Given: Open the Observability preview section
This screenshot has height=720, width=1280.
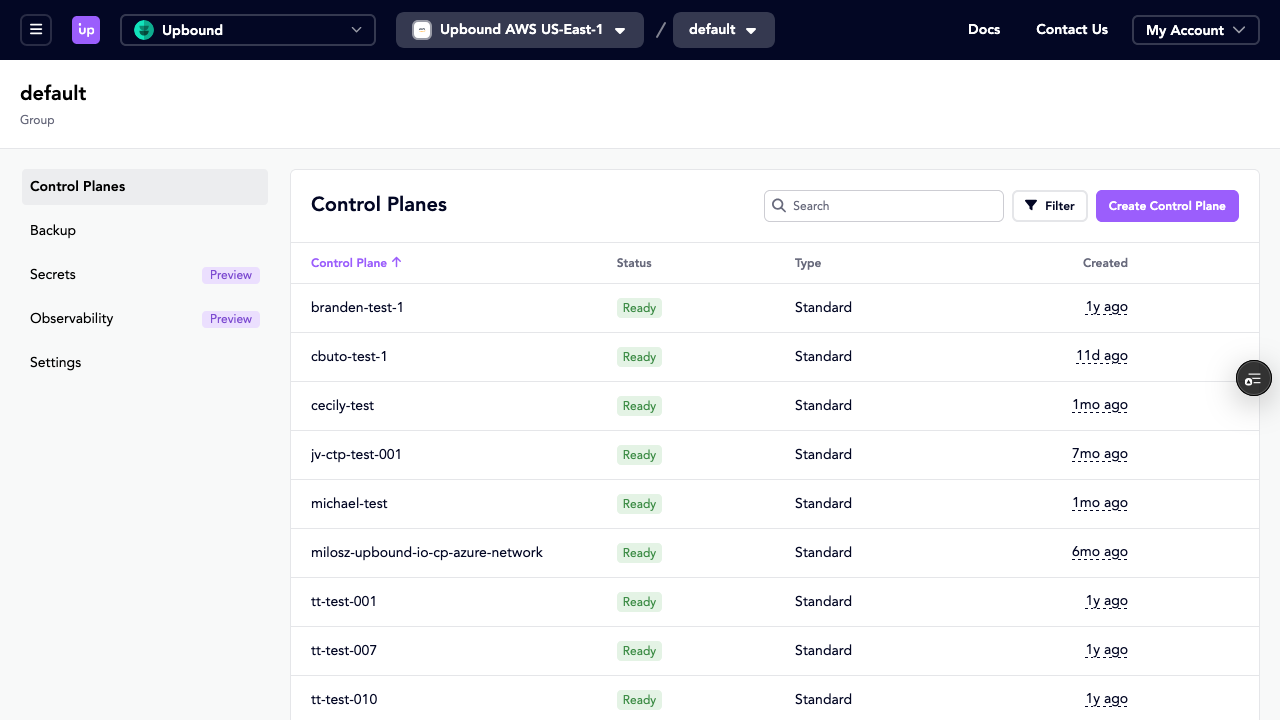Looking at the screenshot, I should point(71,318).
